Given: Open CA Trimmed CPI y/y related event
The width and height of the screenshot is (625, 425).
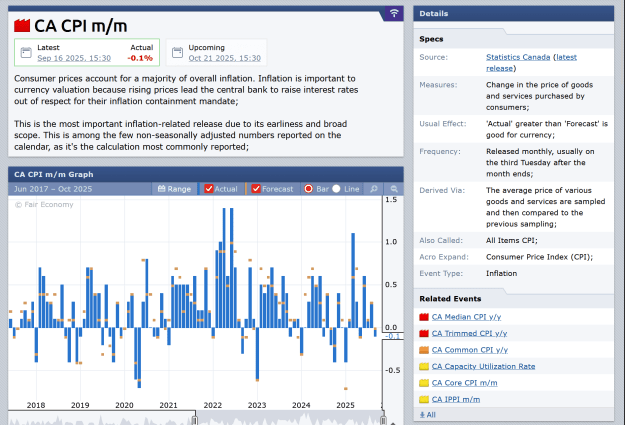Looking at the screenshot, I should [x=469, y=333].
